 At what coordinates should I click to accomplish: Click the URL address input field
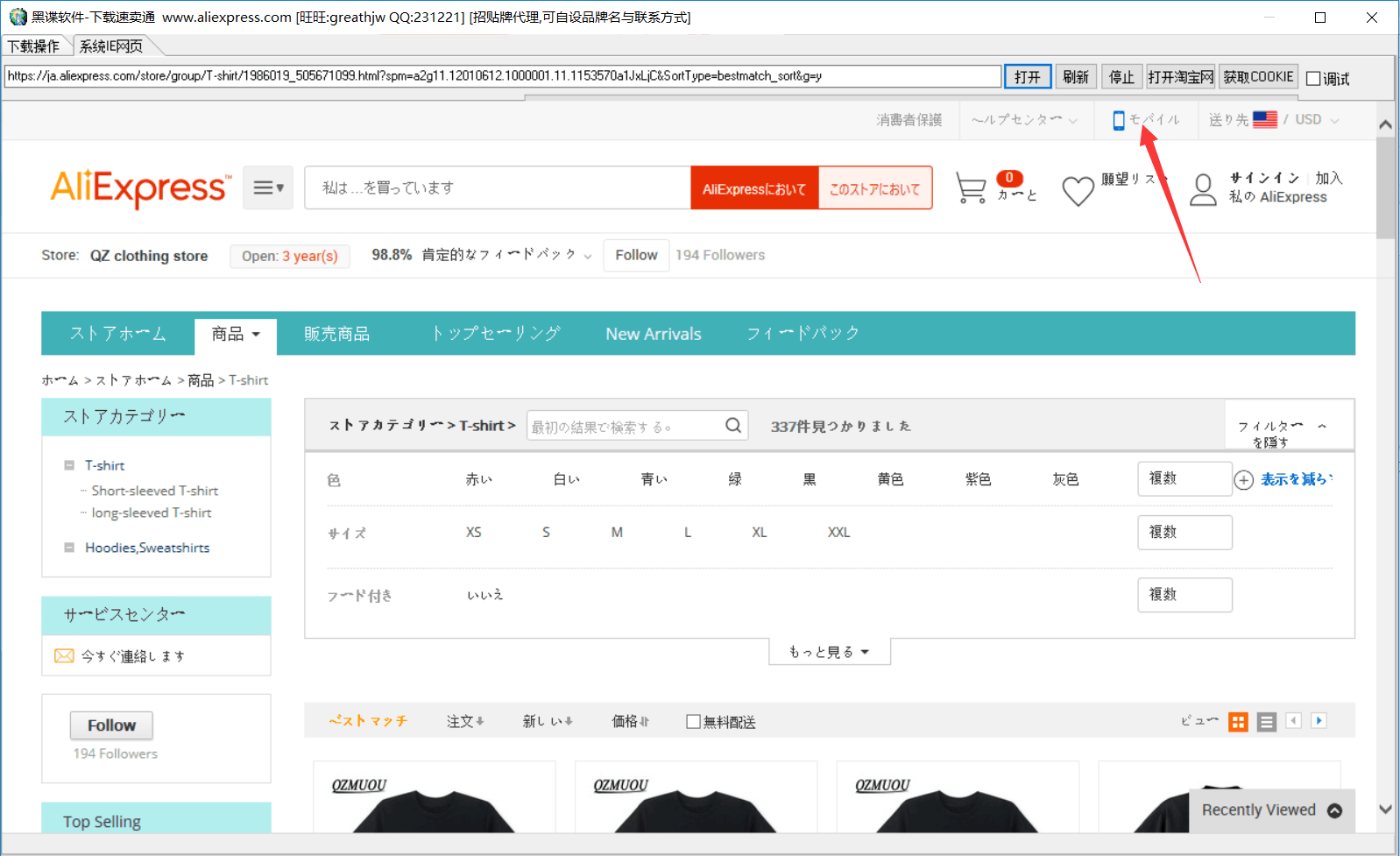[x=502, y=76]
